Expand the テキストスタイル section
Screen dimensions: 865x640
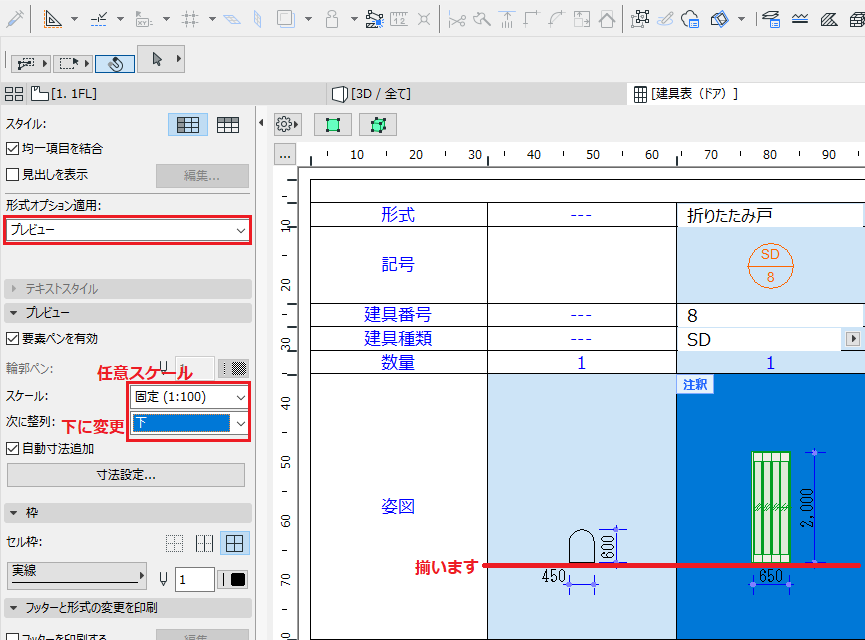(x=127, y=289)
